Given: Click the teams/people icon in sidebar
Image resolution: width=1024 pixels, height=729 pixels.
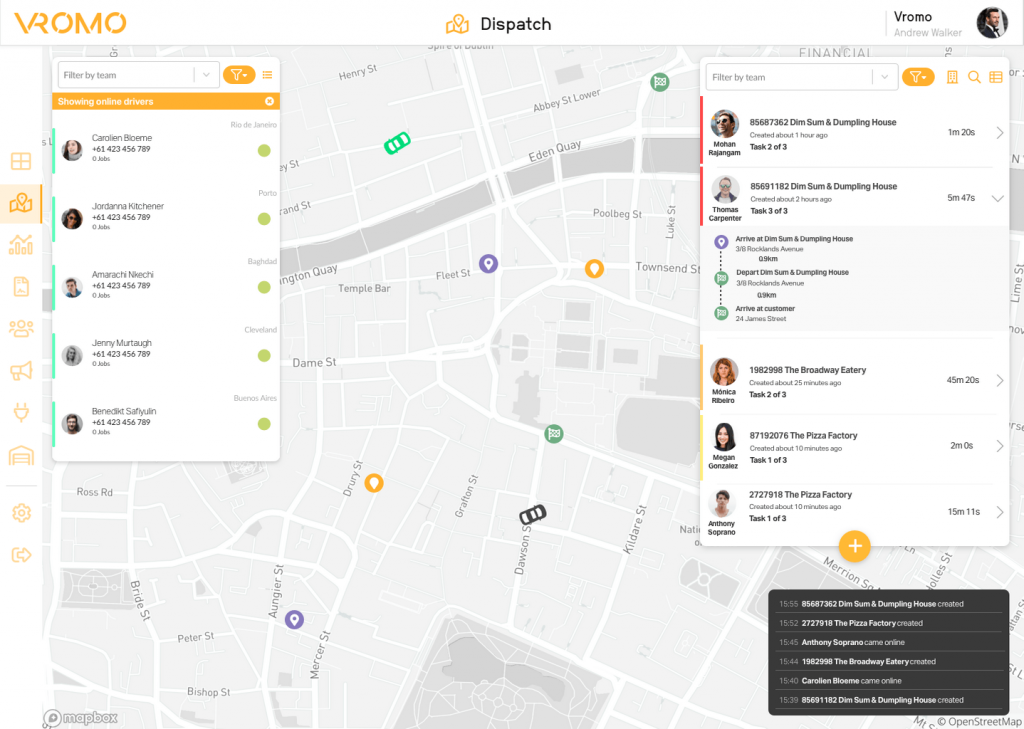Looking at the screenshot, I should click(20, 328).
